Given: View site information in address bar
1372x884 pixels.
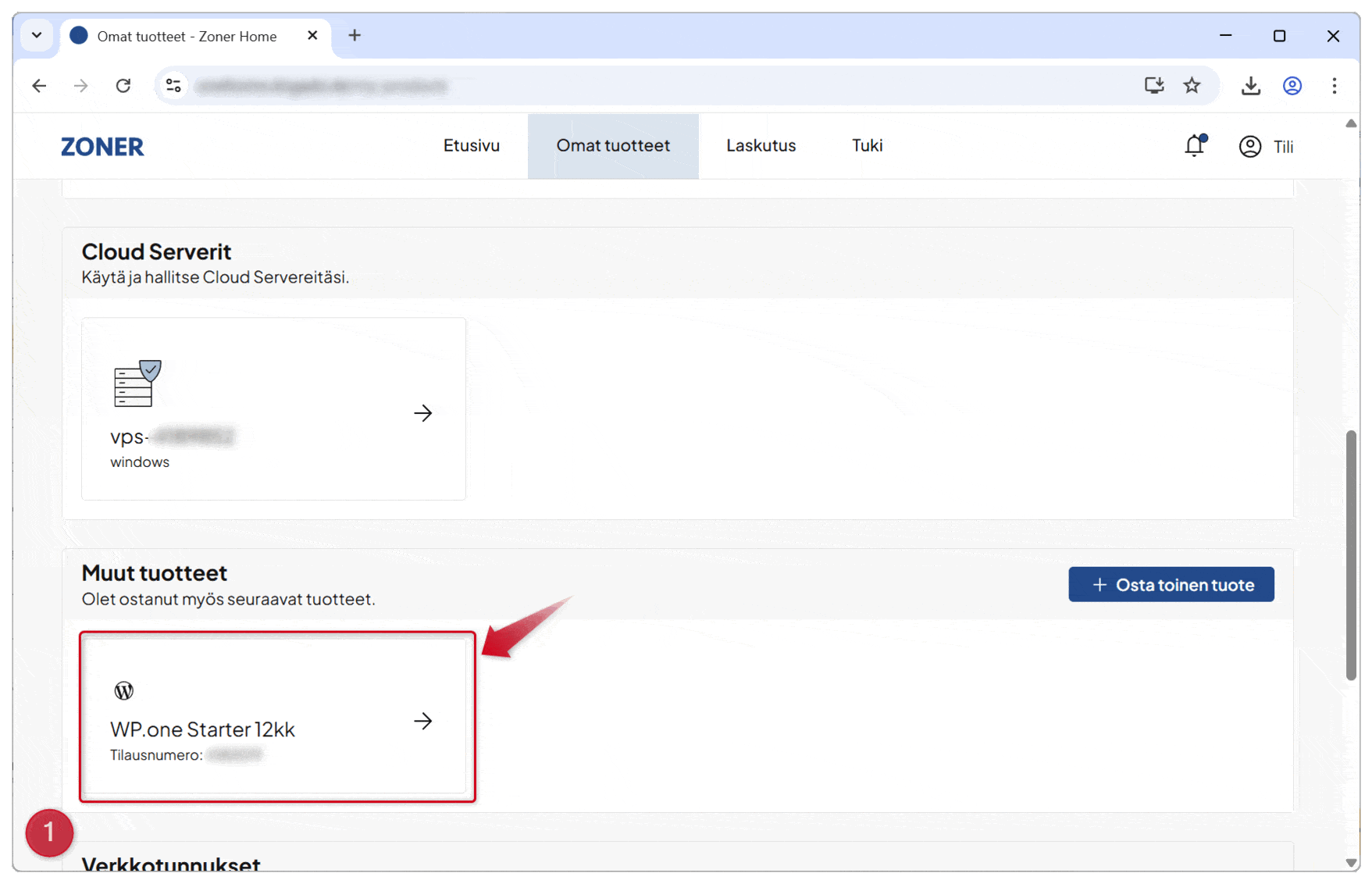Looking at the screenshot, I should [174, 86].
